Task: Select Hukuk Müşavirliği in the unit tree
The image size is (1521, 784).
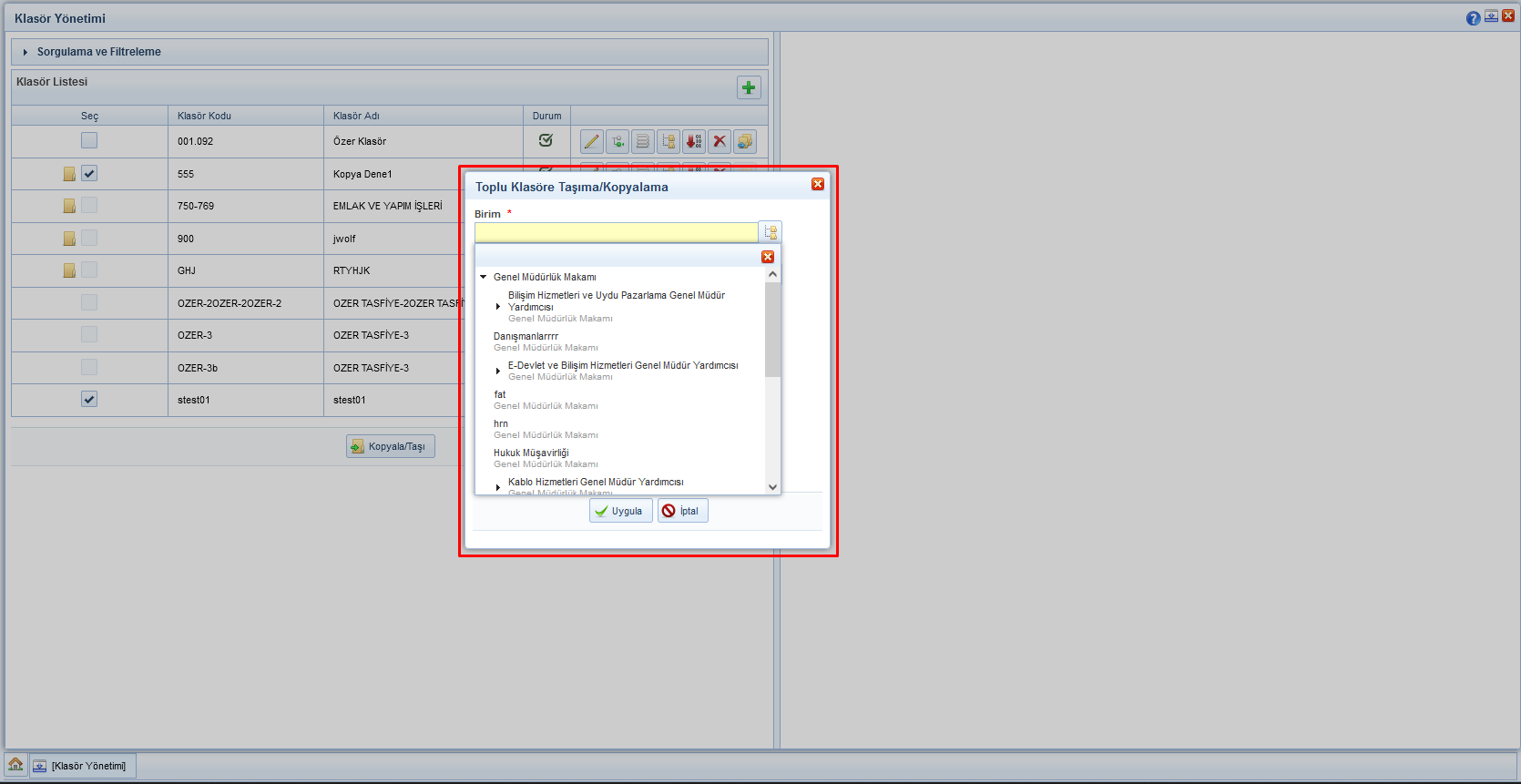Action: (x=531, y=453)
